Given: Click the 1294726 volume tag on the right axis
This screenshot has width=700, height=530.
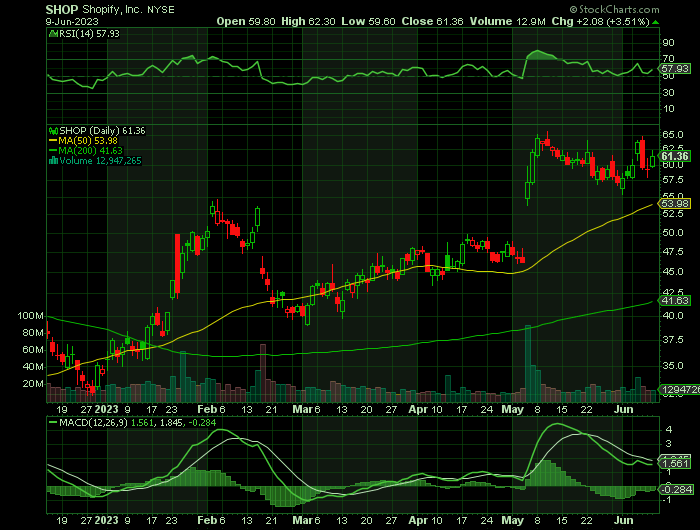Looking at the screenshot, I should coord(680,390).
